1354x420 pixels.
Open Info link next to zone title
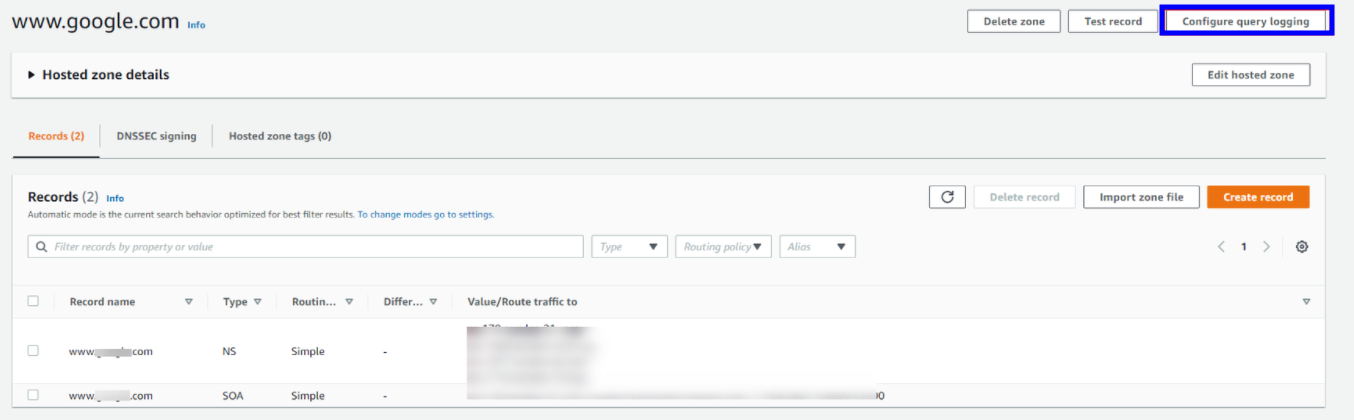[196, 25]
